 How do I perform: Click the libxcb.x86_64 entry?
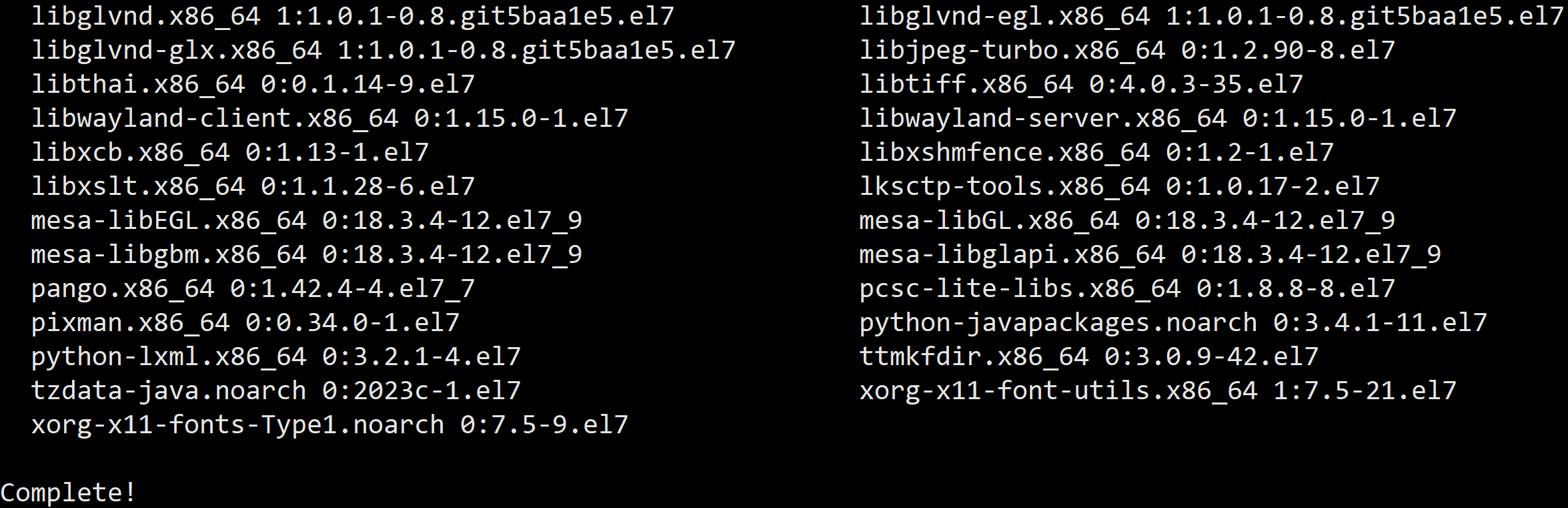[x=230, y=153]
